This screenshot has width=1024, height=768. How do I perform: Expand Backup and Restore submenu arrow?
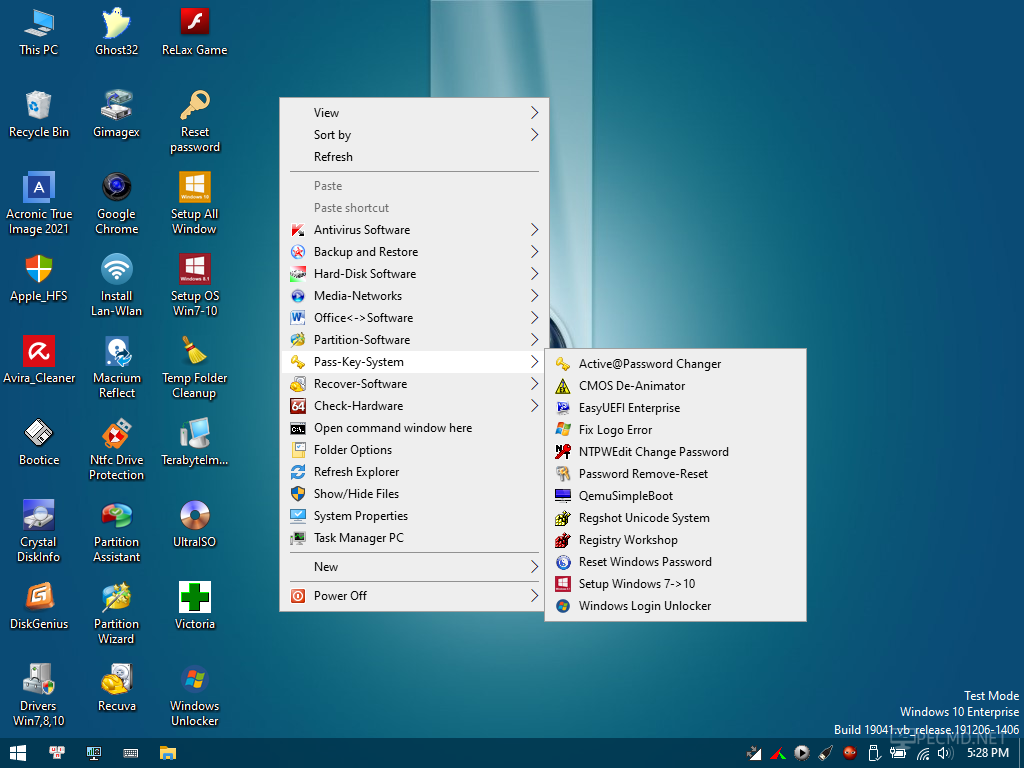coord(534,251)
